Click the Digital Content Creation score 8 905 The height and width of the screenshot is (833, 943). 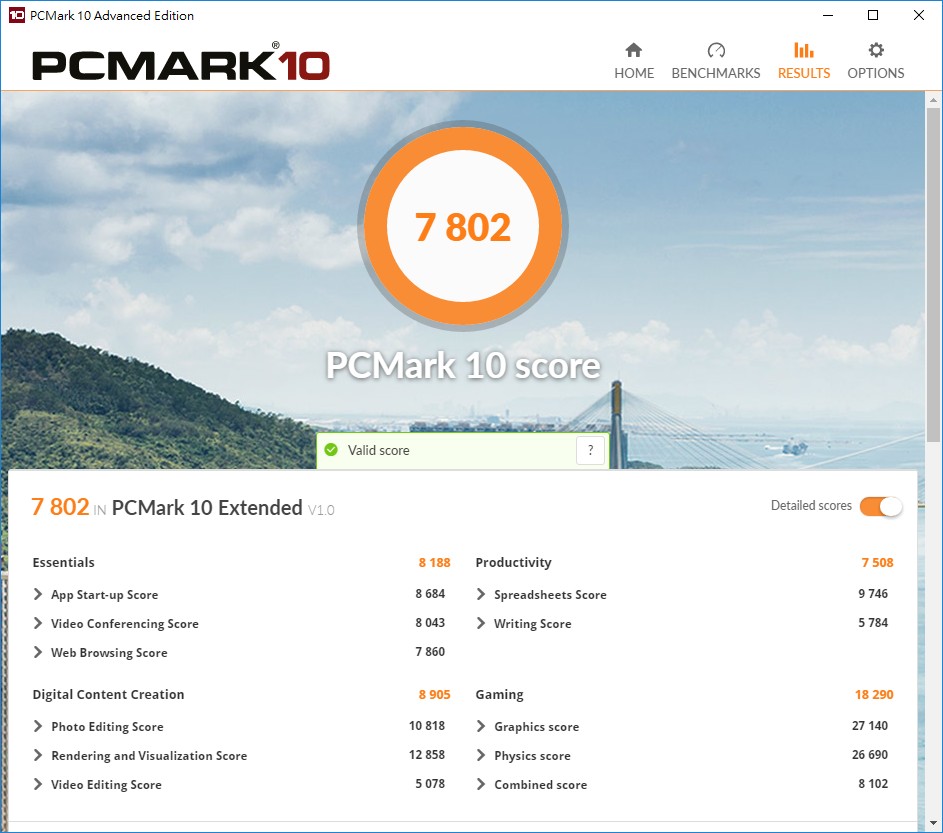pos(434,694)
